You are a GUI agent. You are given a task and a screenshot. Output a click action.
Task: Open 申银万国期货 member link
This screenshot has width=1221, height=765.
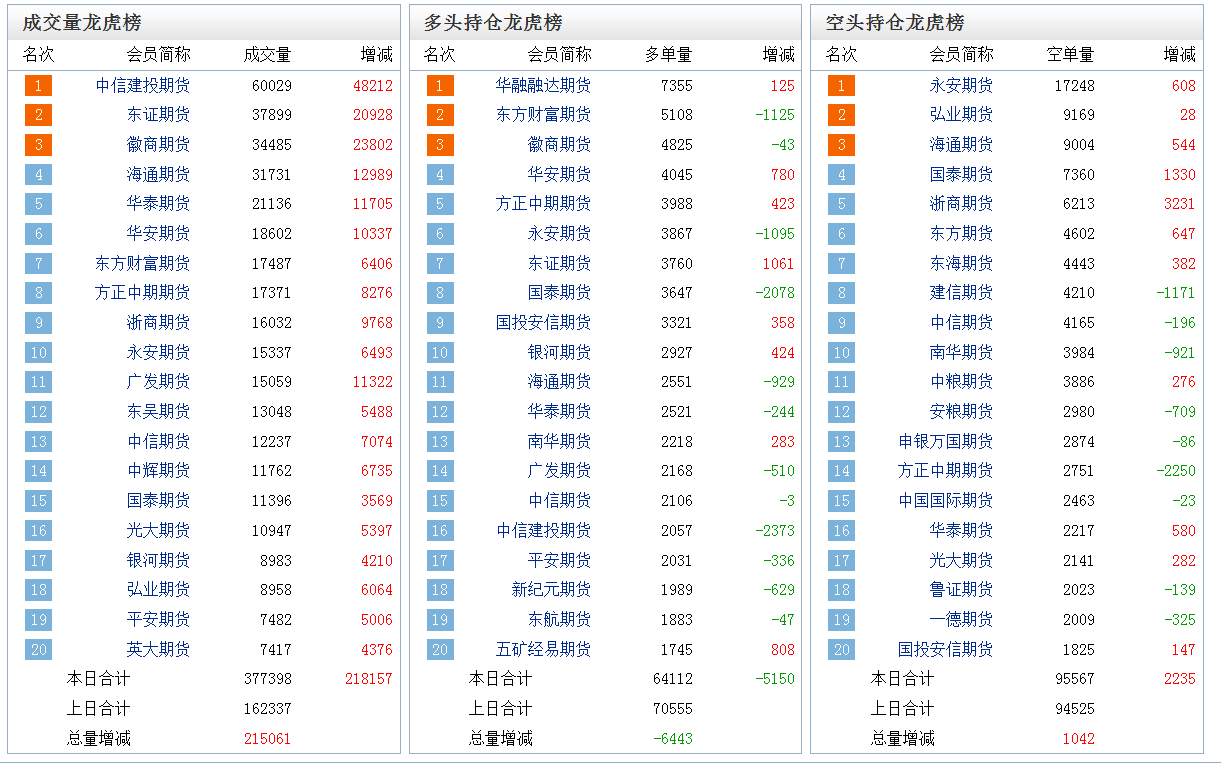945,442
